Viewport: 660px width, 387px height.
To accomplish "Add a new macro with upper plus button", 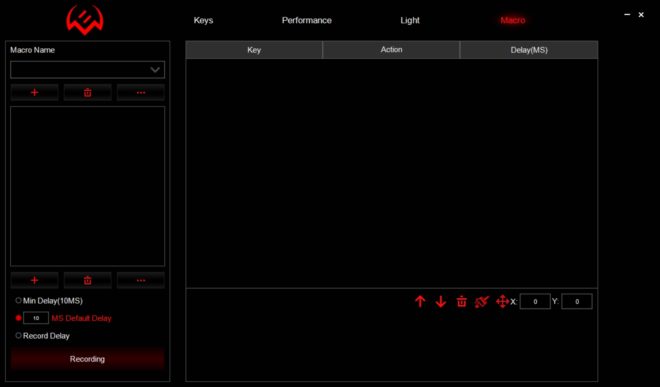I will pos(35,92).
